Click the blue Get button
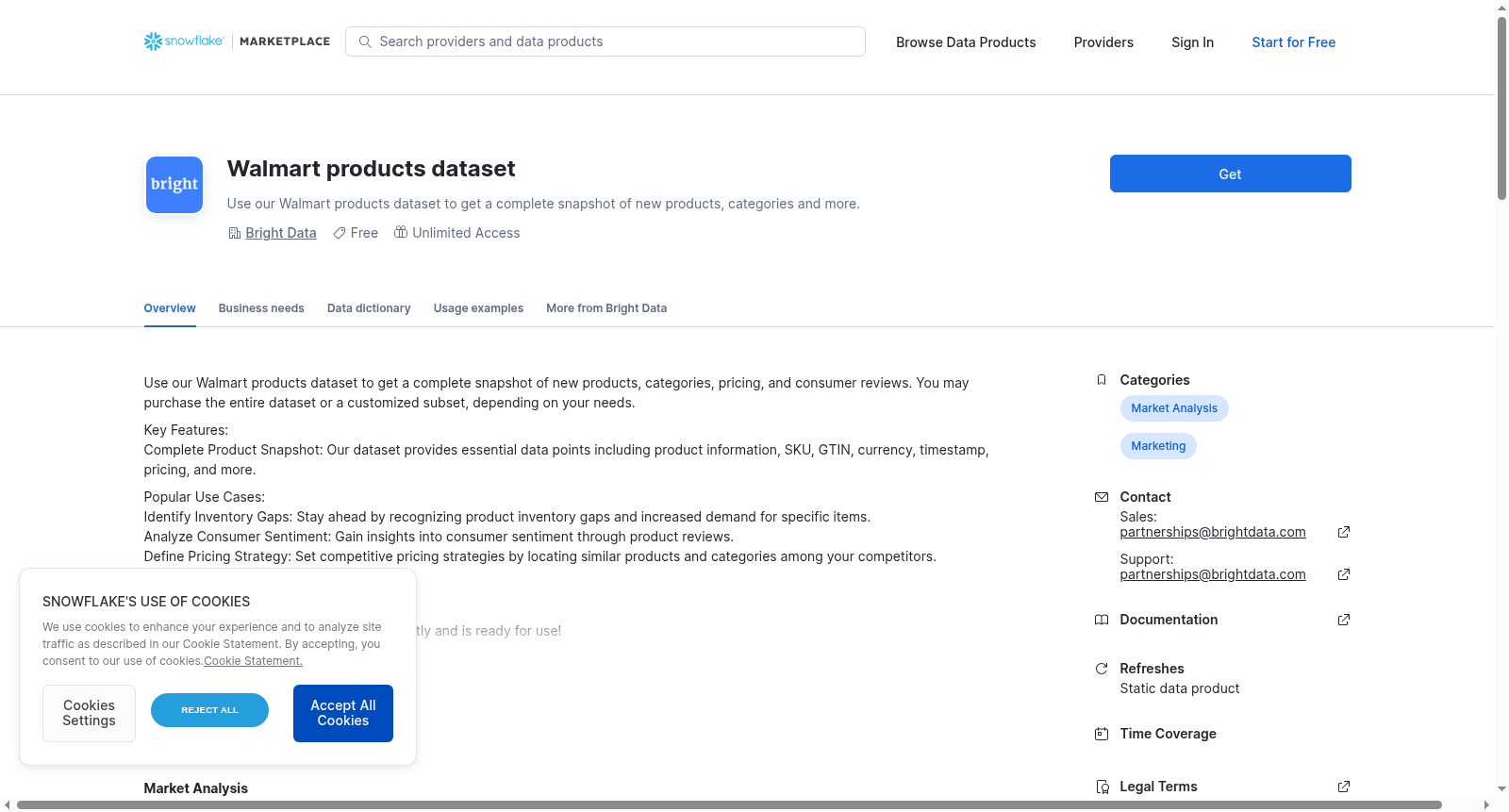1509x812 pixels. (x=1230, y=174)
